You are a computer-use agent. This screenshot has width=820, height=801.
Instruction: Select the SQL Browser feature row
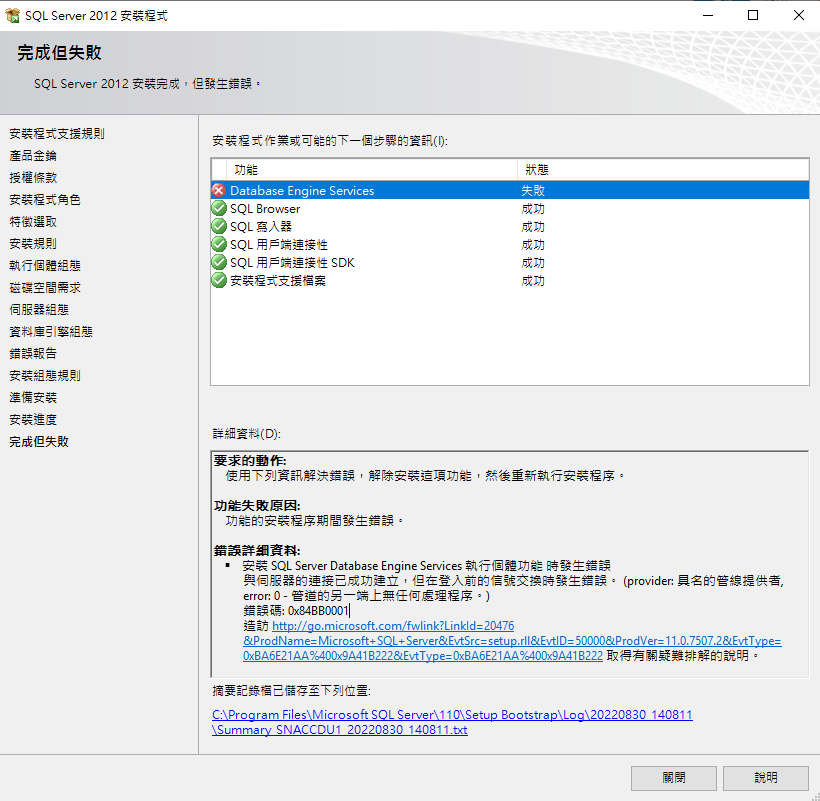[510, 209]
